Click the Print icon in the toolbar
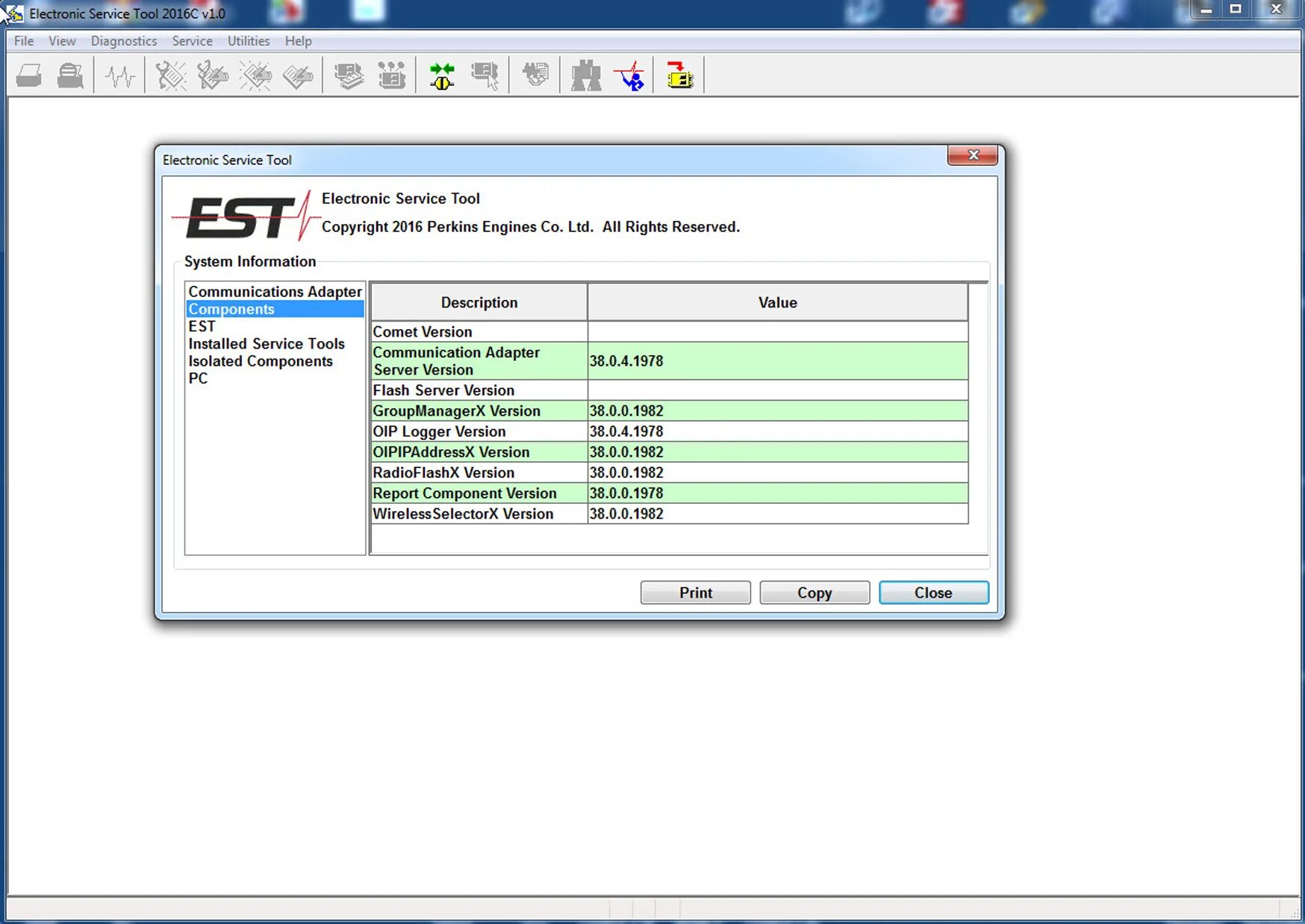1305x924 pixels. pos(29,75)
